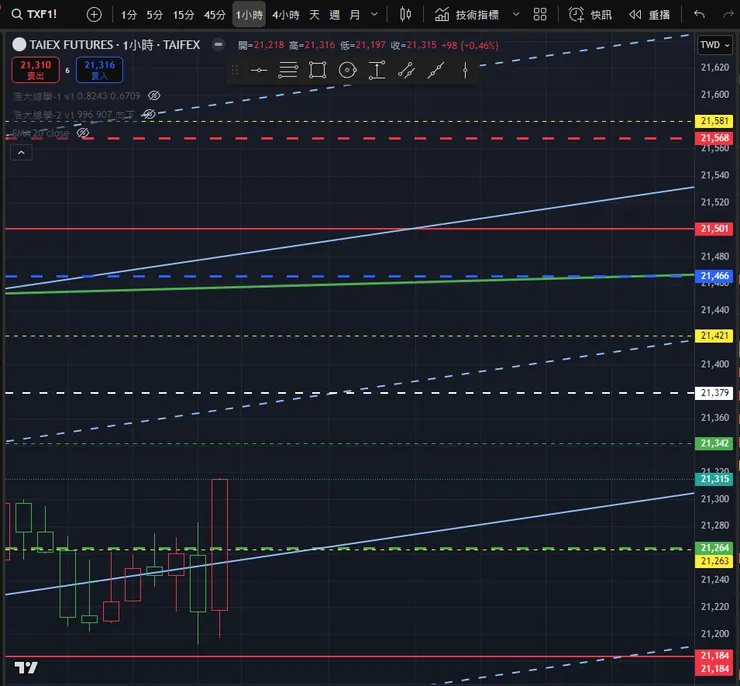
Task: Click the 21,379 white price label
Action: 714,393
